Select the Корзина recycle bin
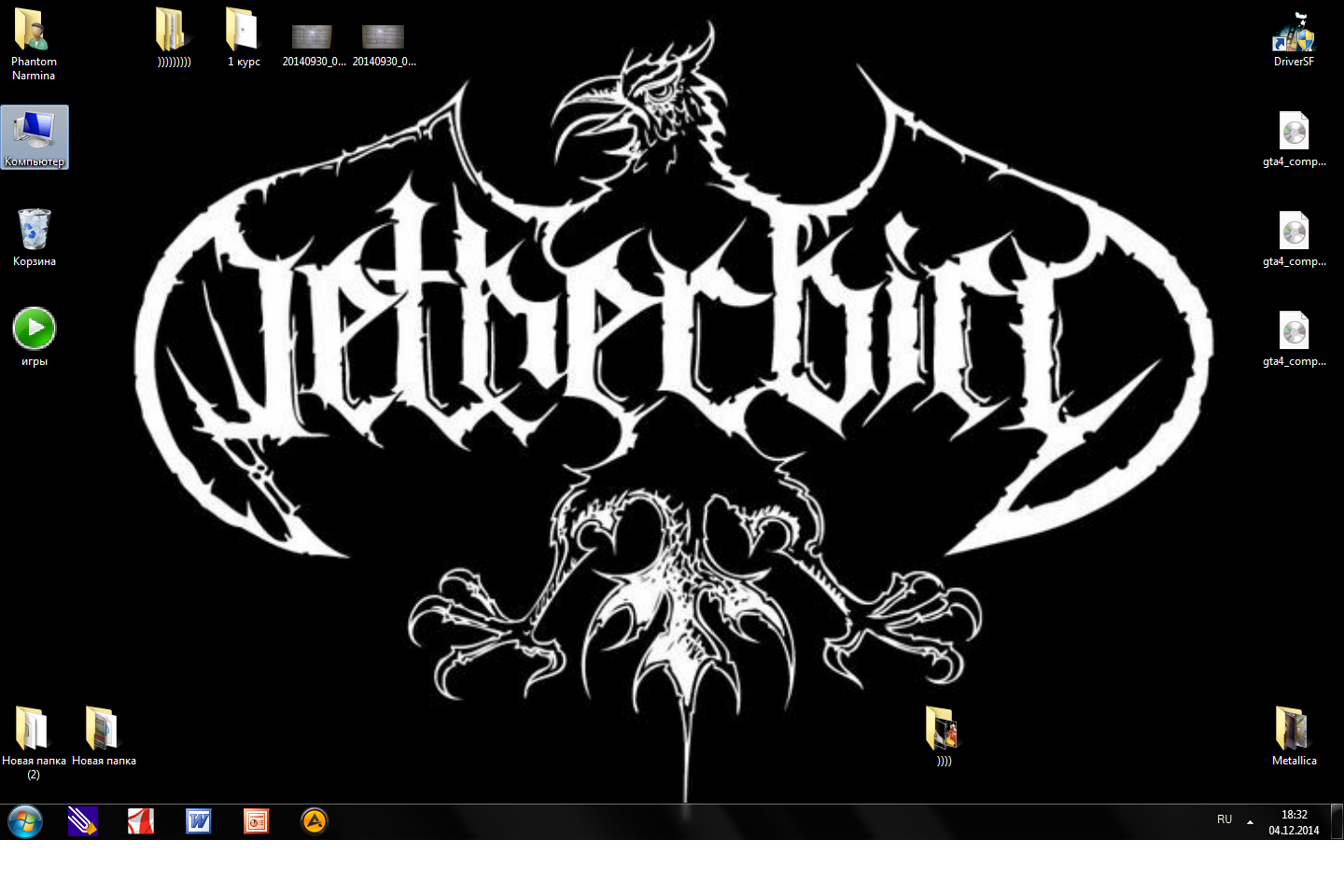 pos(34,231)
